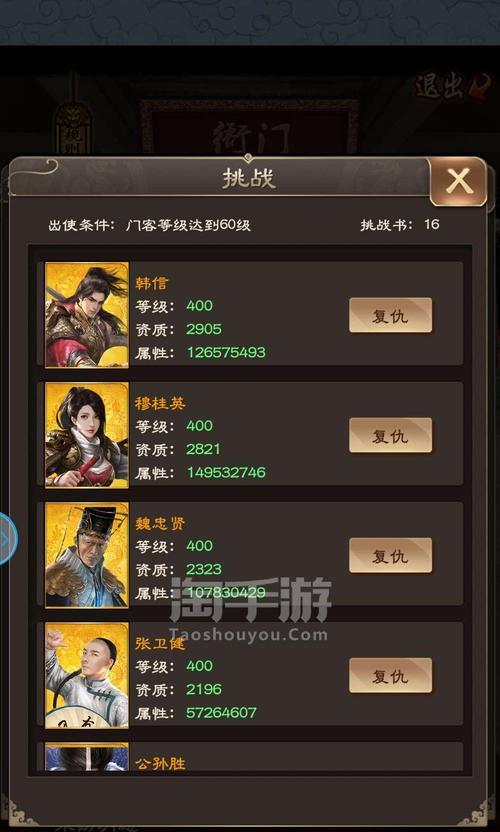The width and height of the screenshot is (500, 832).
Task: Open 穆桂英 character portrait
Action: coord(87,435)
